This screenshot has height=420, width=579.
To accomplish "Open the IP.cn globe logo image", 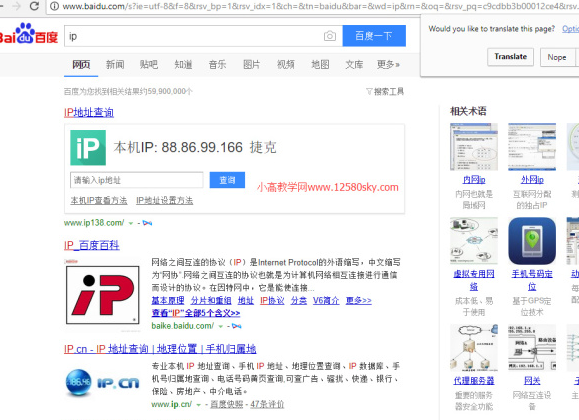I will click(x=103, y=383).
